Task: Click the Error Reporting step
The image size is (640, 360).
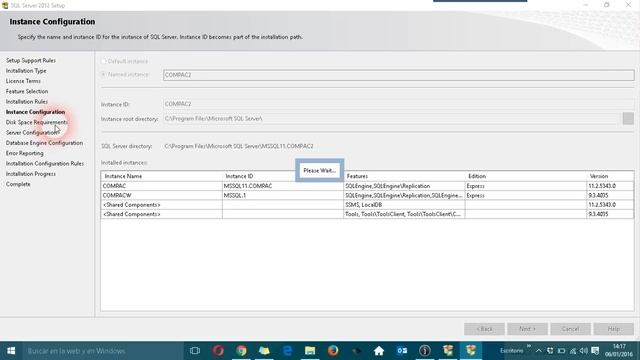Action: coord(24,153)
